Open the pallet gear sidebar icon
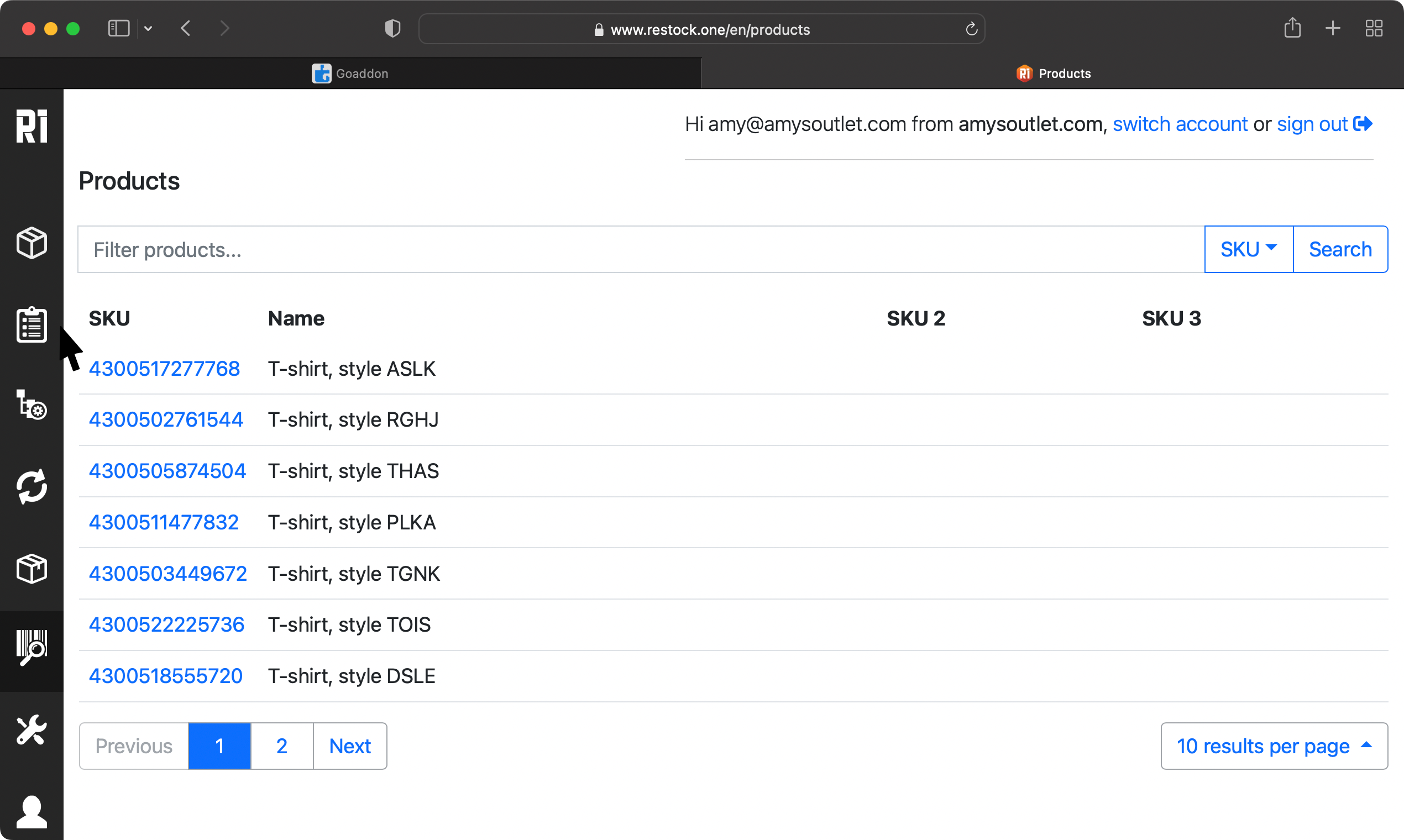The height and width of the screenshot is (840, 1404). click(32, 404)
